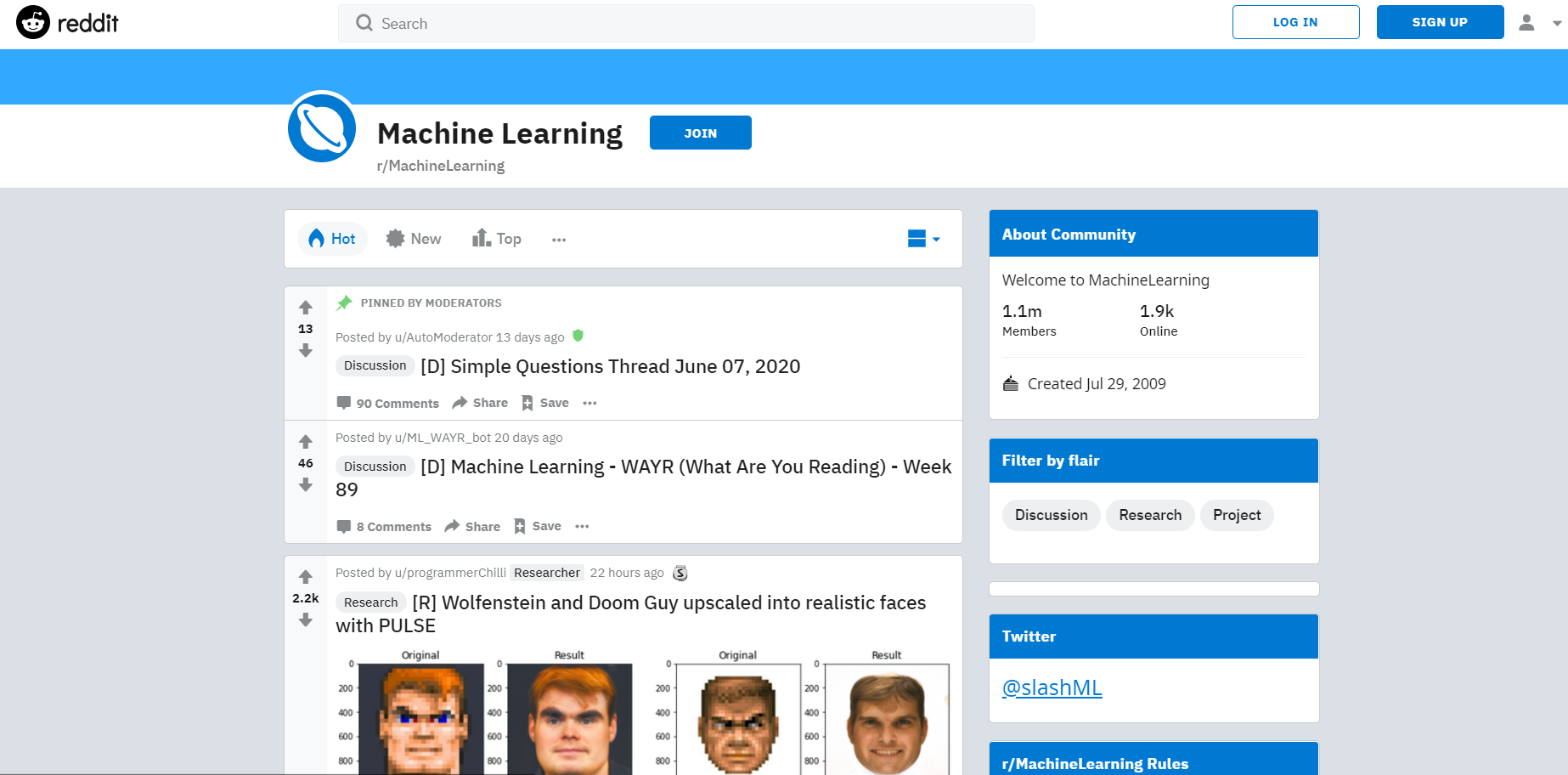This screenshot has height=775, width=1568.
Task: Upvote the WAYR Week 89 discussion
Action: pyautogui.click(x=305, y=441)
